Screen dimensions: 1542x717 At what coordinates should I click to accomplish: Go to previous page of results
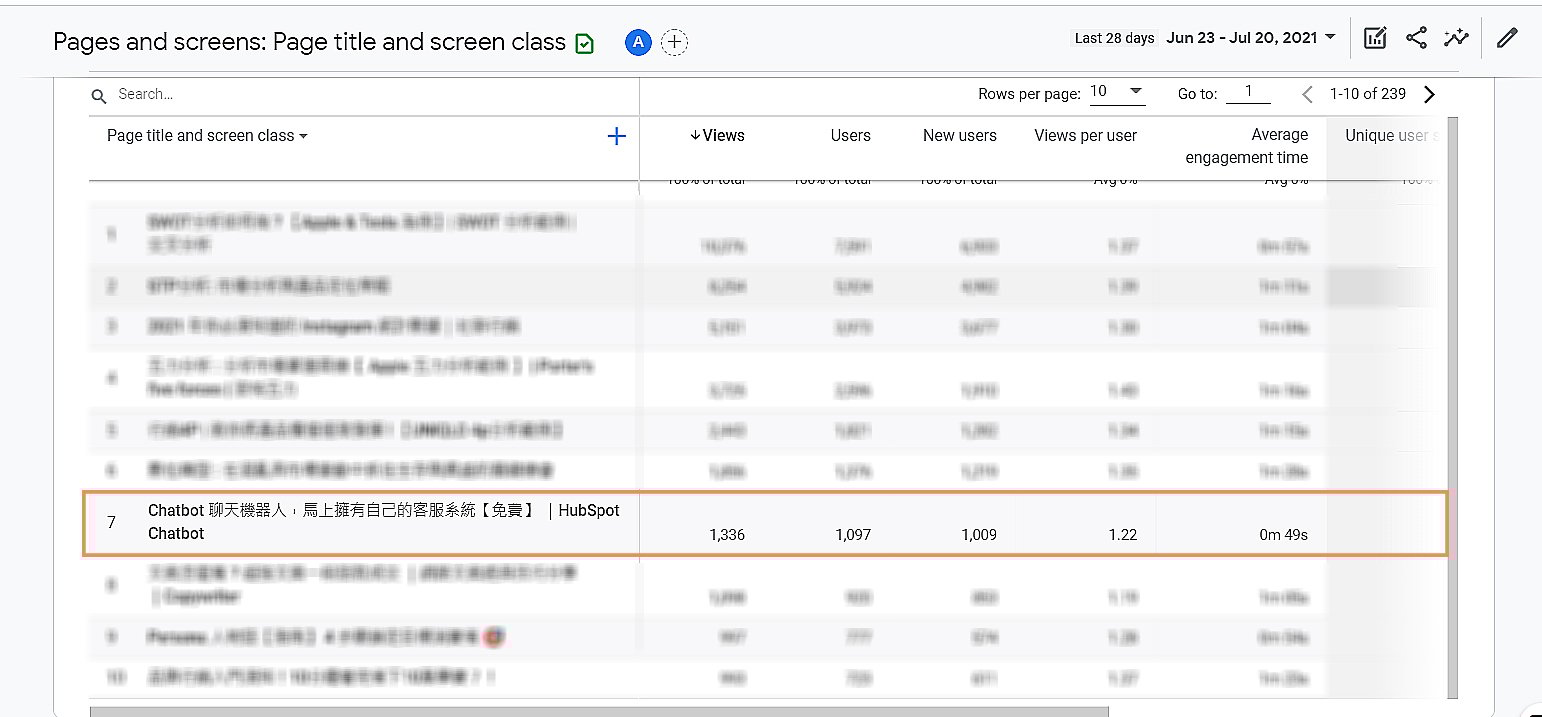pyautogui.click(x=1307, y=94)
